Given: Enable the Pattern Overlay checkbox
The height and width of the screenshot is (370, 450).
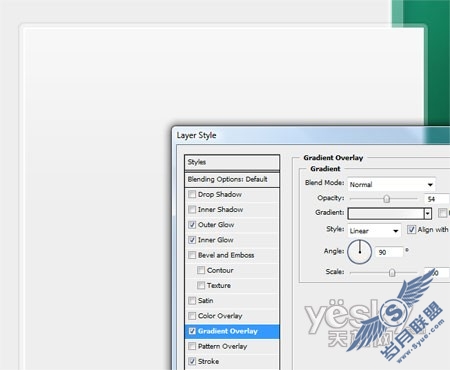Looking at the screenshot, I should [x=192, y=346].
